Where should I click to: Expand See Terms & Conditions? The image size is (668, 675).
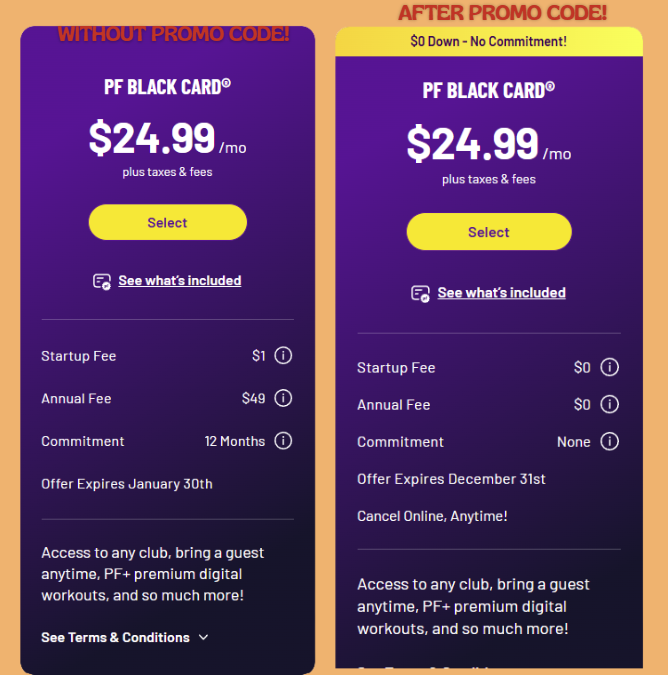point(115,637)
